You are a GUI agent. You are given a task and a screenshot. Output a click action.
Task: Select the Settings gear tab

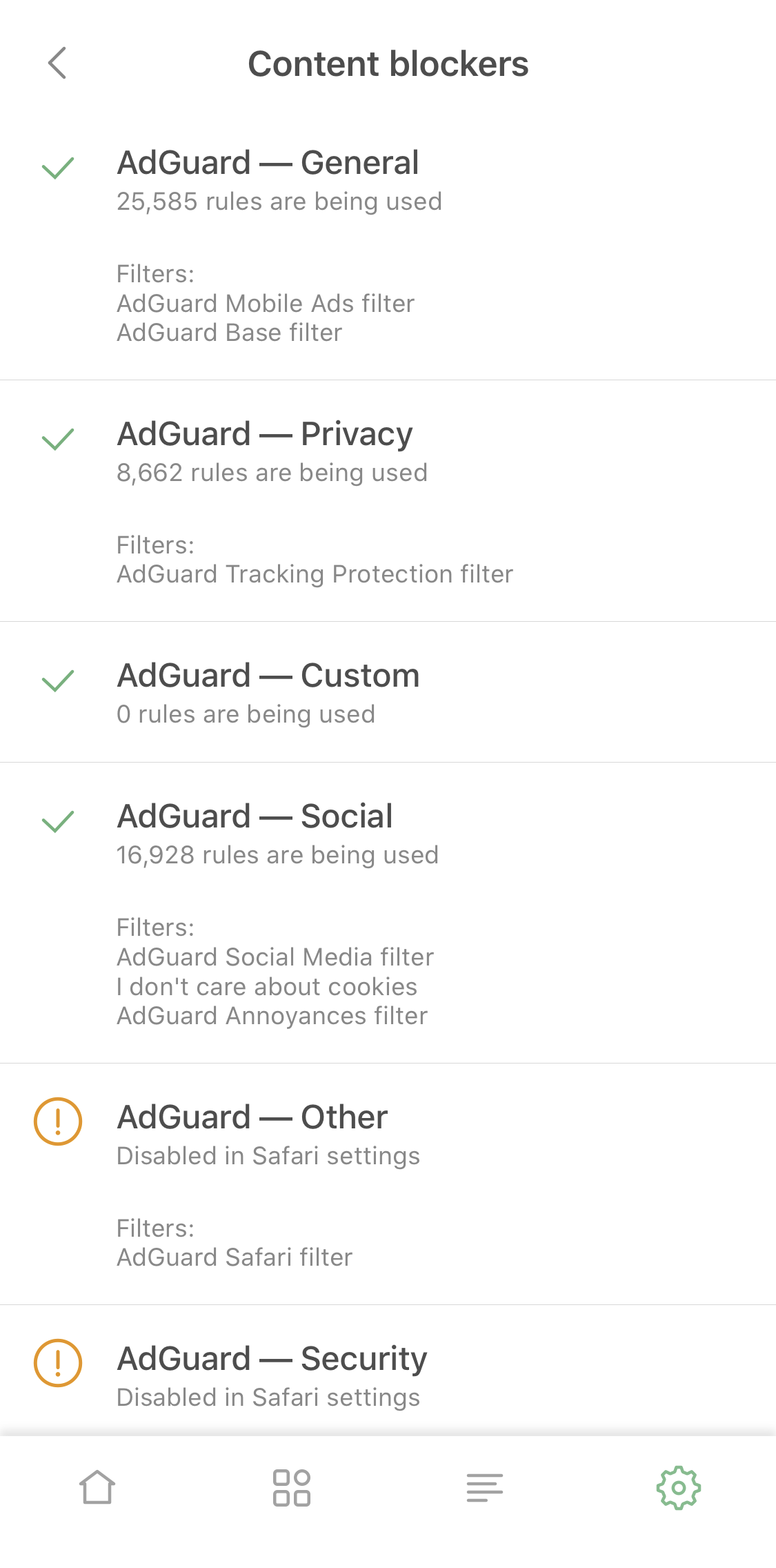678,1487
